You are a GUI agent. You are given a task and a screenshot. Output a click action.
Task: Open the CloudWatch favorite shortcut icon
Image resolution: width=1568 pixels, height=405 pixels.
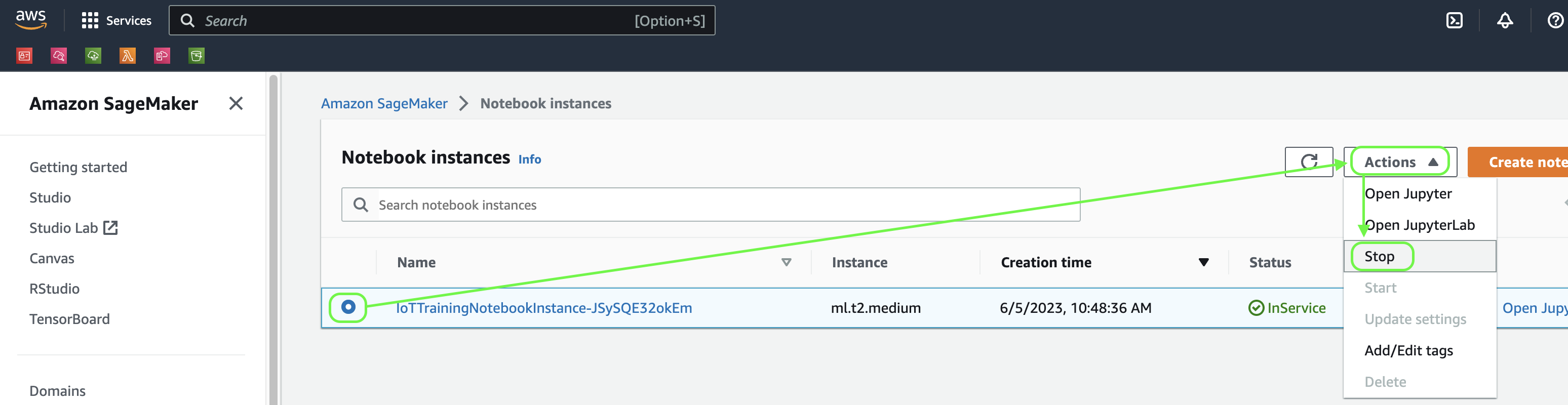click(x=59, y=56)
